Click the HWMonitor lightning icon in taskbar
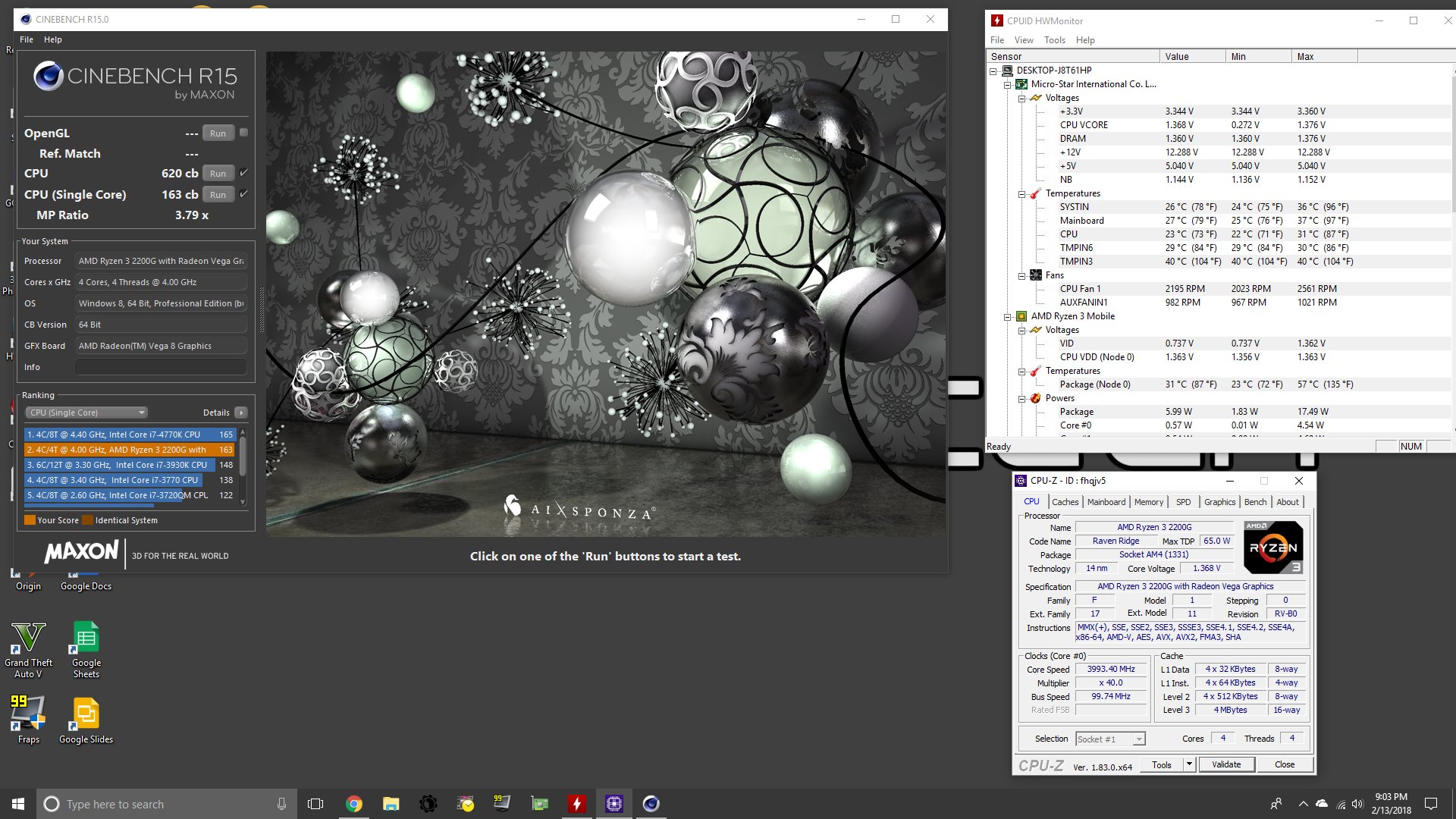 coord(577,804)
